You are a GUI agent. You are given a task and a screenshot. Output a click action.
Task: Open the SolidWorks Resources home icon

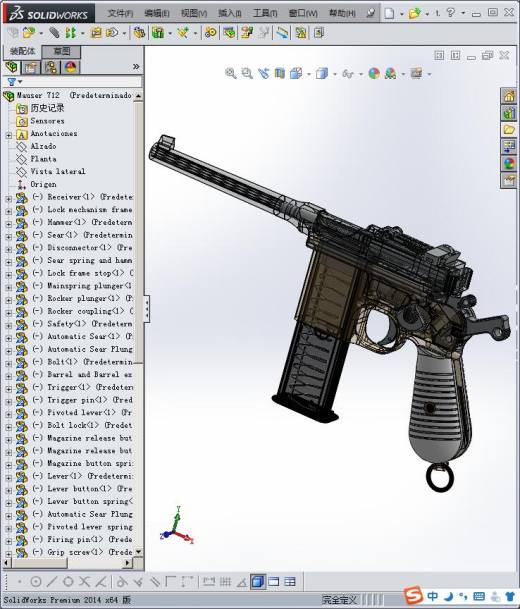tap(509, 96)
